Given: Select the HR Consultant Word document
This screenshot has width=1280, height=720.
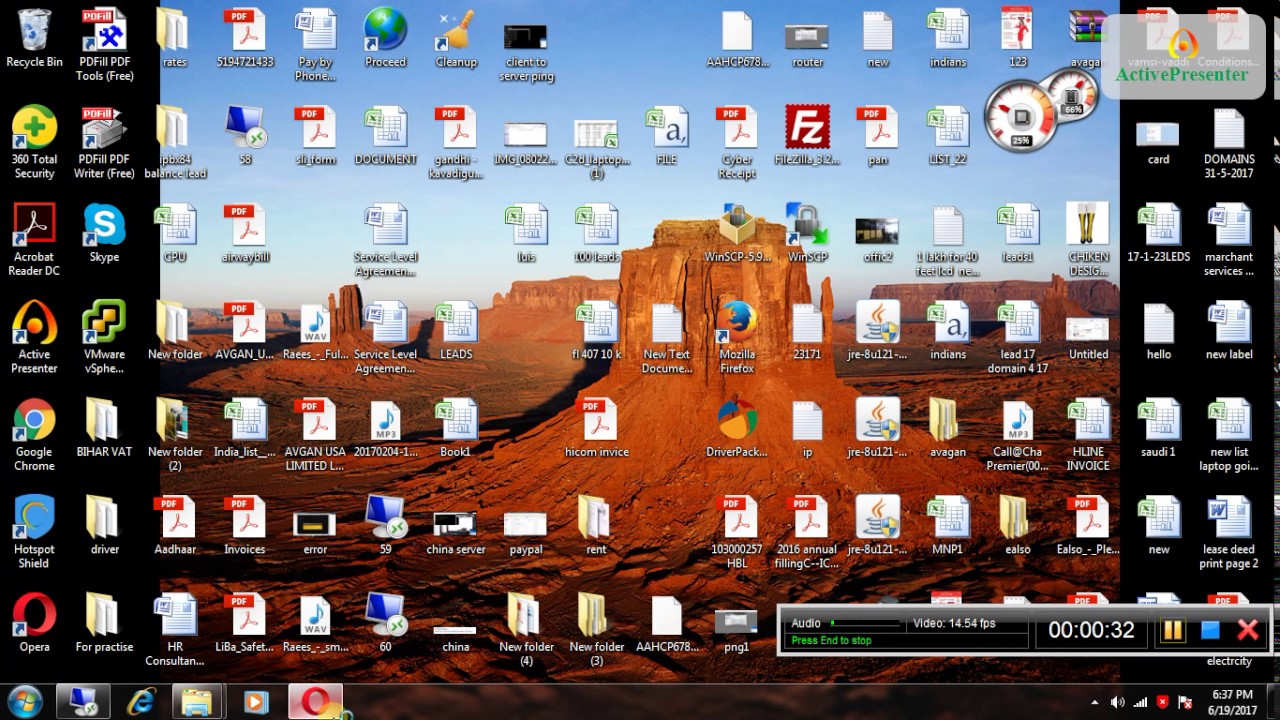Looking at the screenshot, I should point(175,631).
